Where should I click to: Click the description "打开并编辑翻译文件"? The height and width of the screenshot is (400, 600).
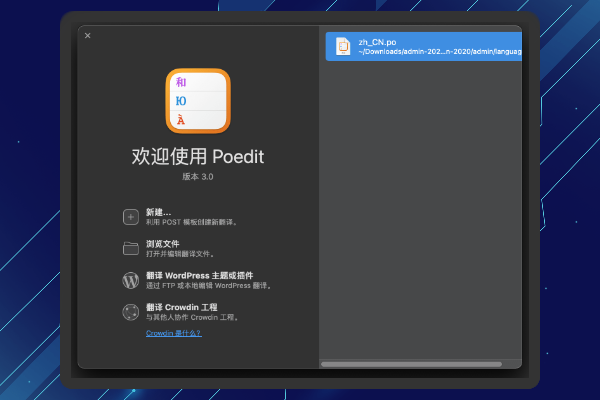click(179, 254)
